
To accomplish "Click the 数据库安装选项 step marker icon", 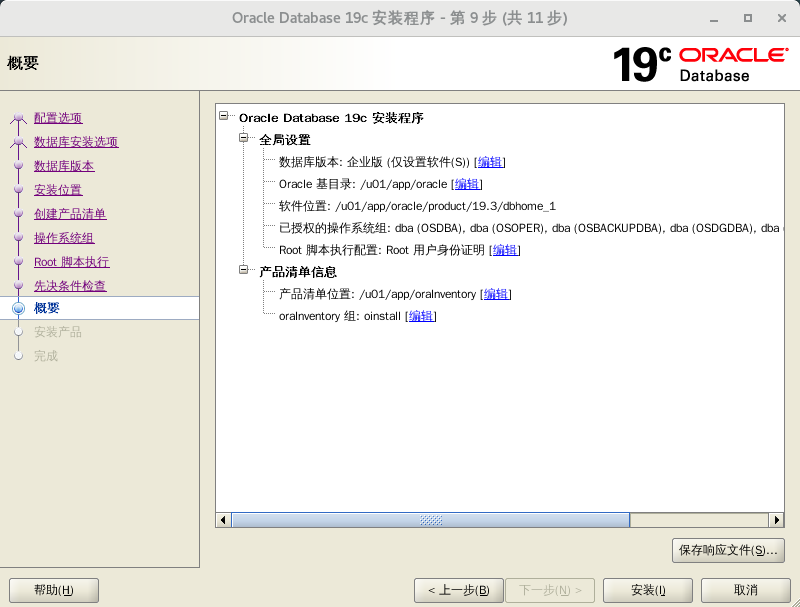I will 19,142.
